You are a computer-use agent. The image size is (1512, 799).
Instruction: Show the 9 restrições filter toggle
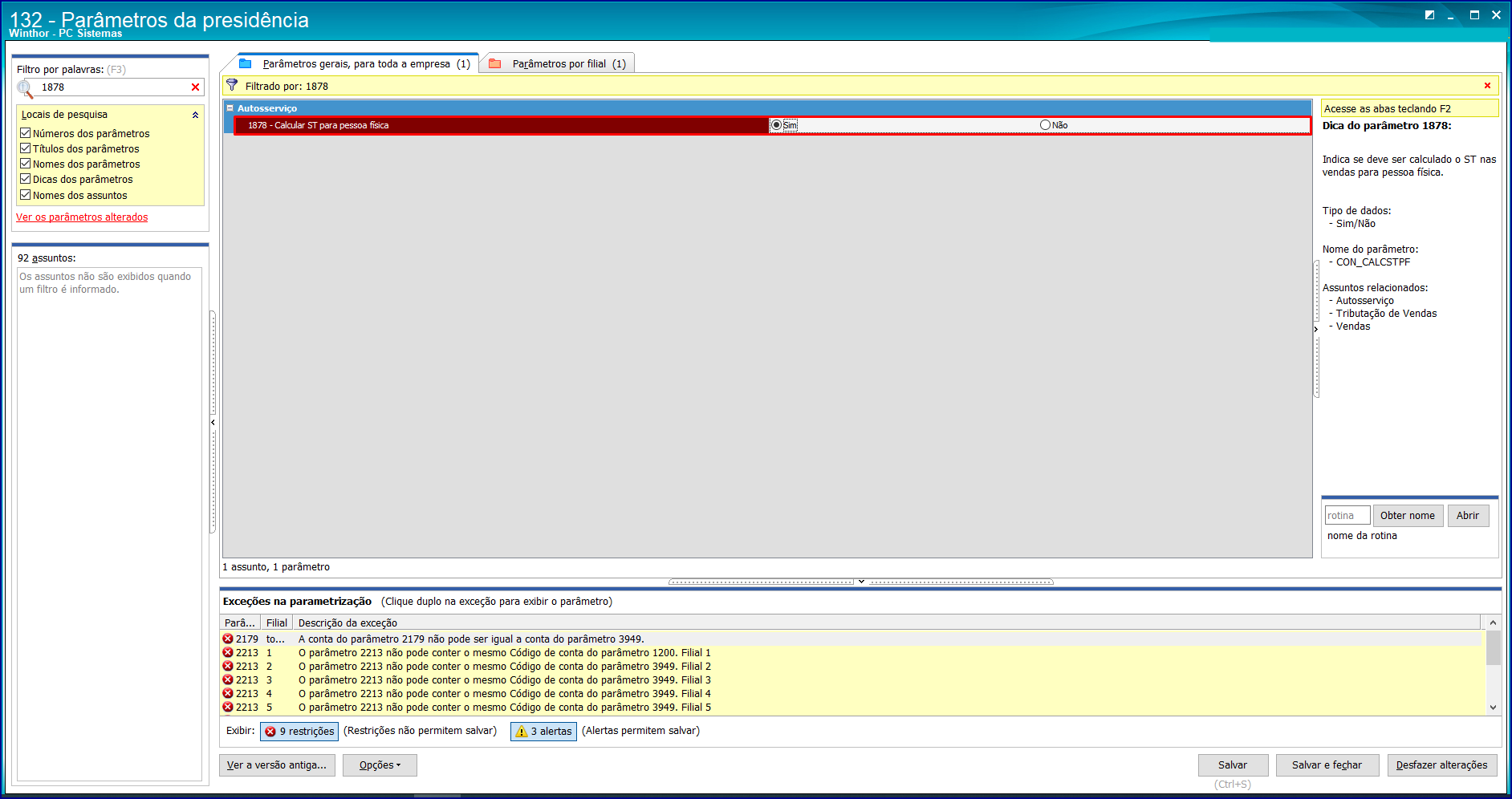(x=299, y=731)
